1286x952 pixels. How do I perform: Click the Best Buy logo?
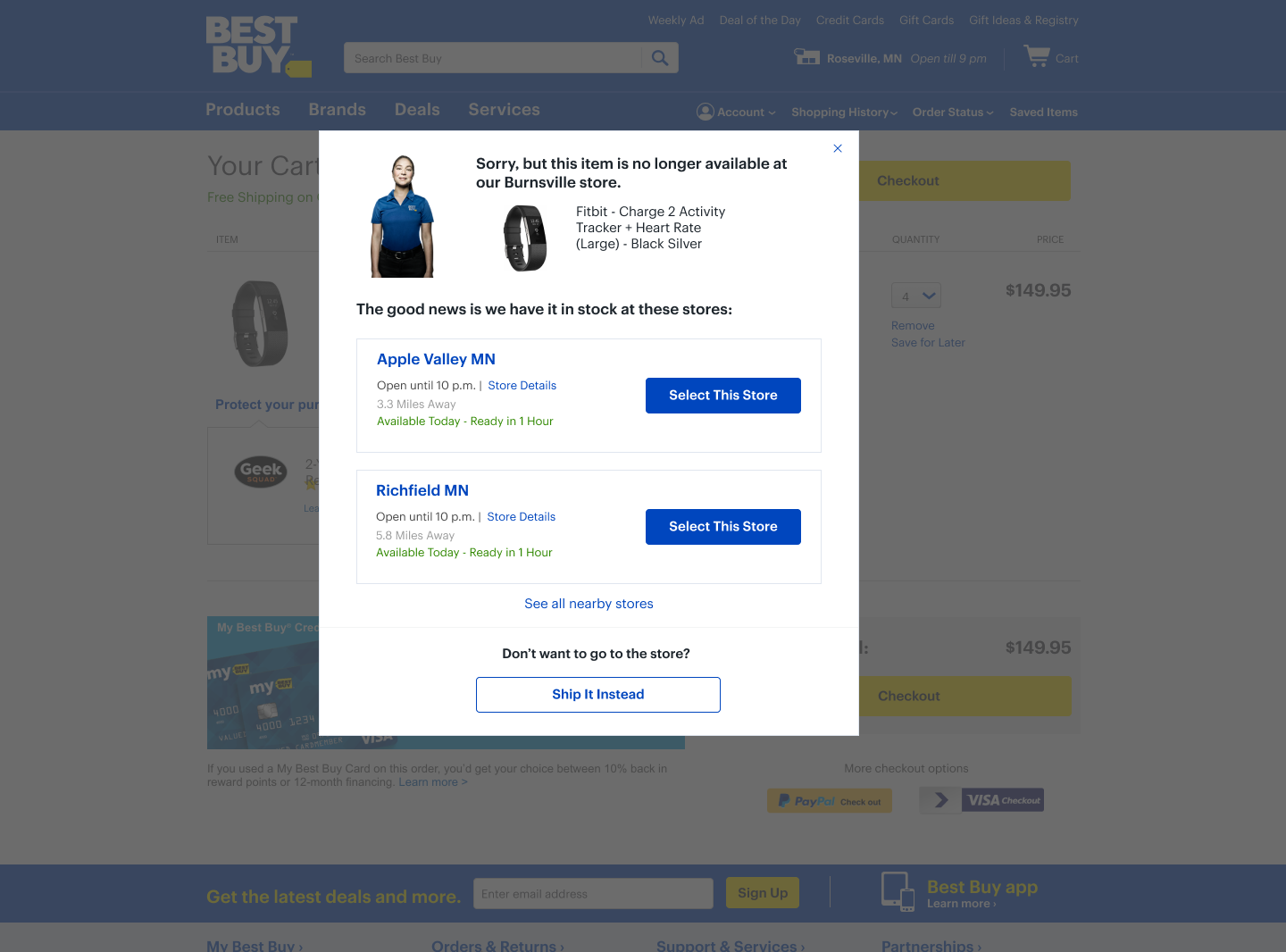pos(258,46)
